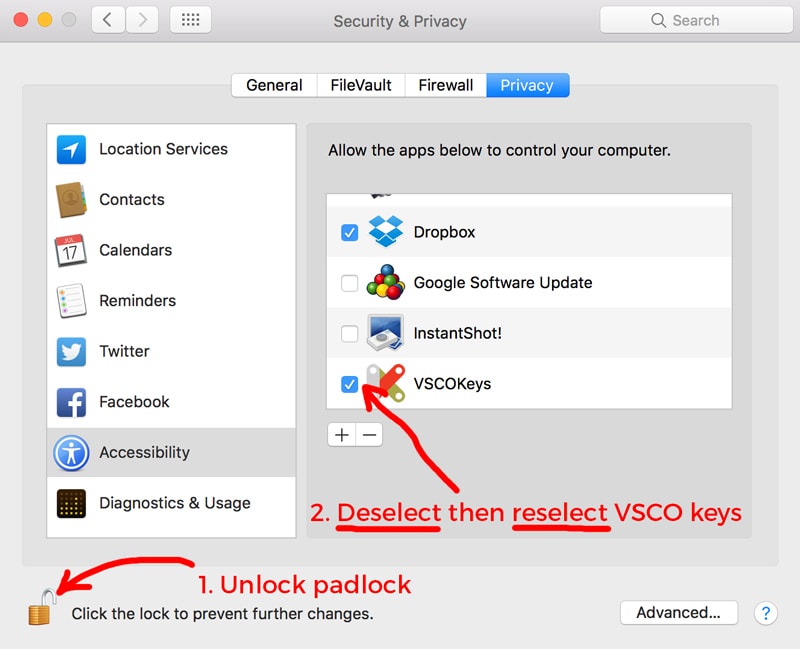The width and height of the screenshot is (800, 649).
Task: Select the Contacts book icon
Action: (x=71, y=200)
